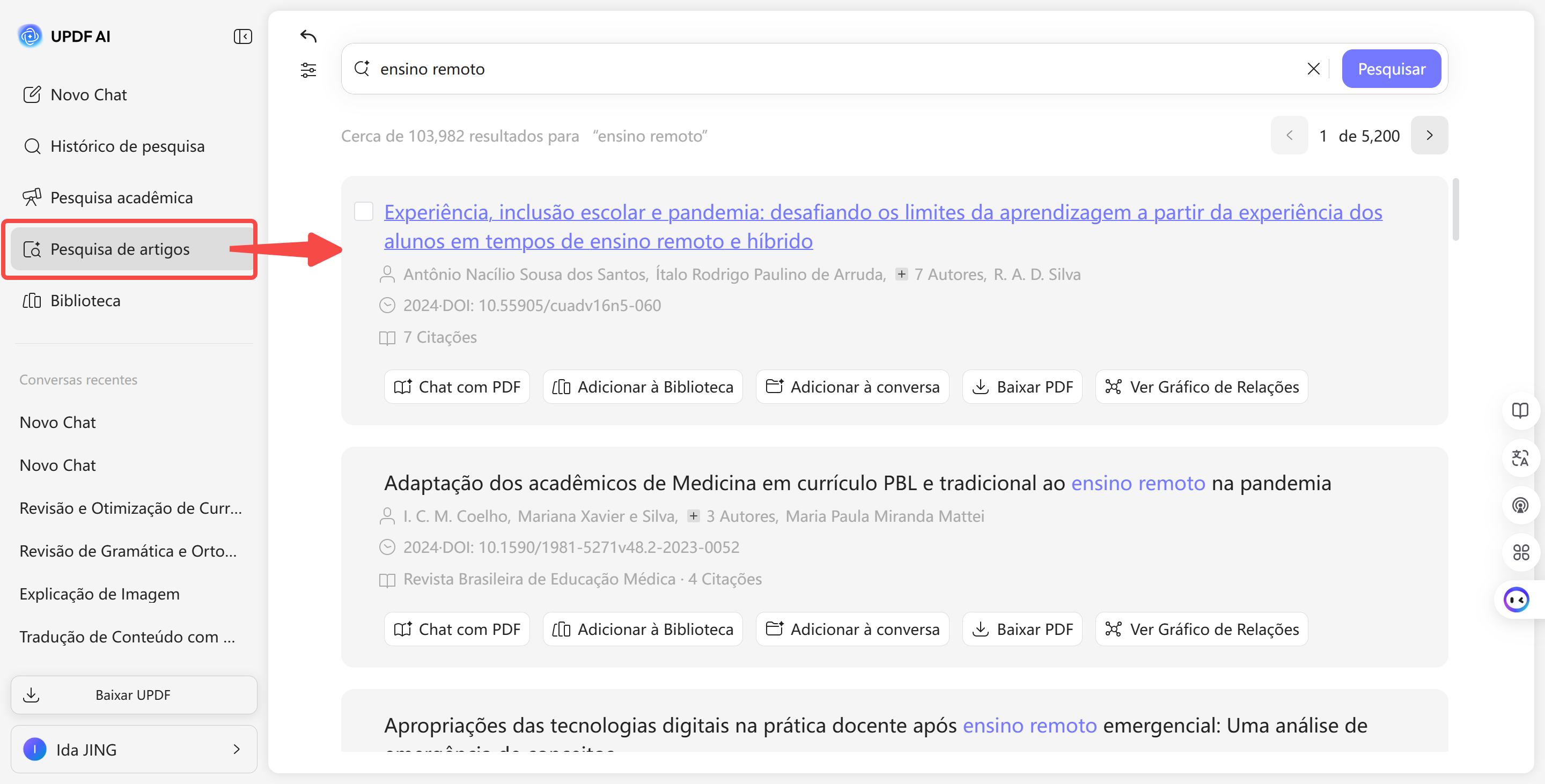Open Biblioteca section

[x=133, y=300]
